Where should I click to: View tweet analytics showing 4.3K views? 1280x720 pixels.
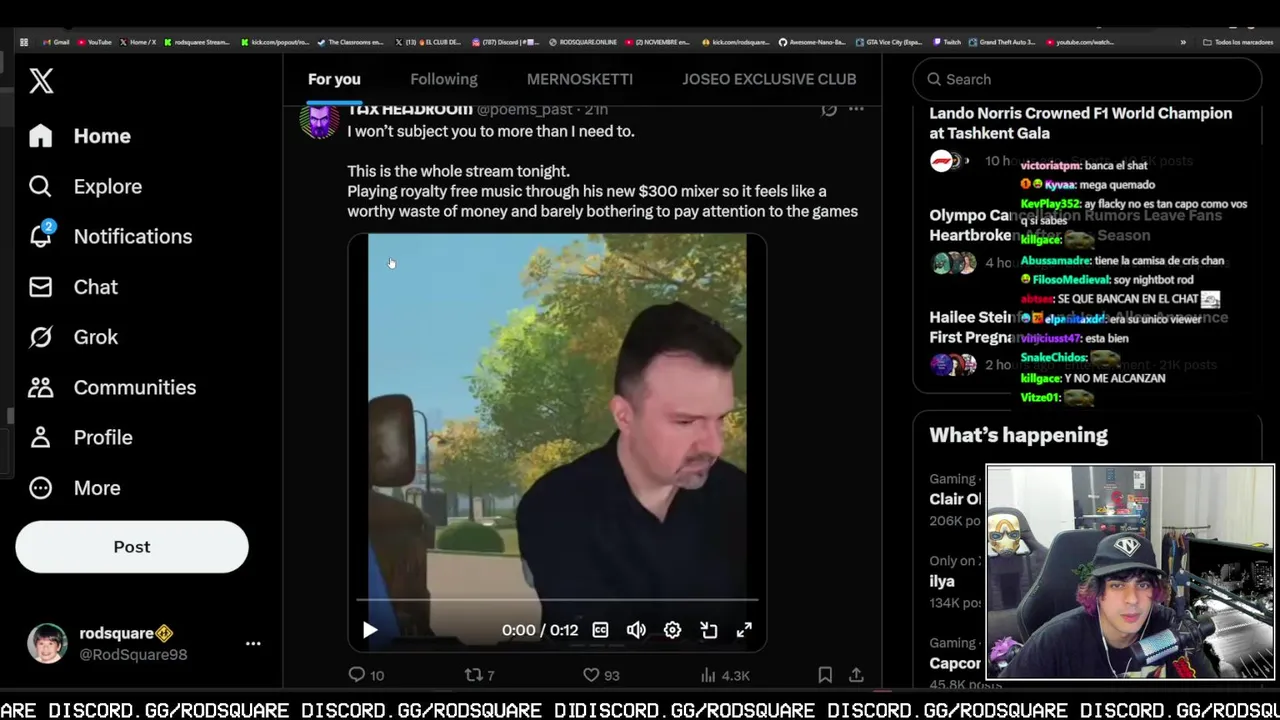pos(725,675)
